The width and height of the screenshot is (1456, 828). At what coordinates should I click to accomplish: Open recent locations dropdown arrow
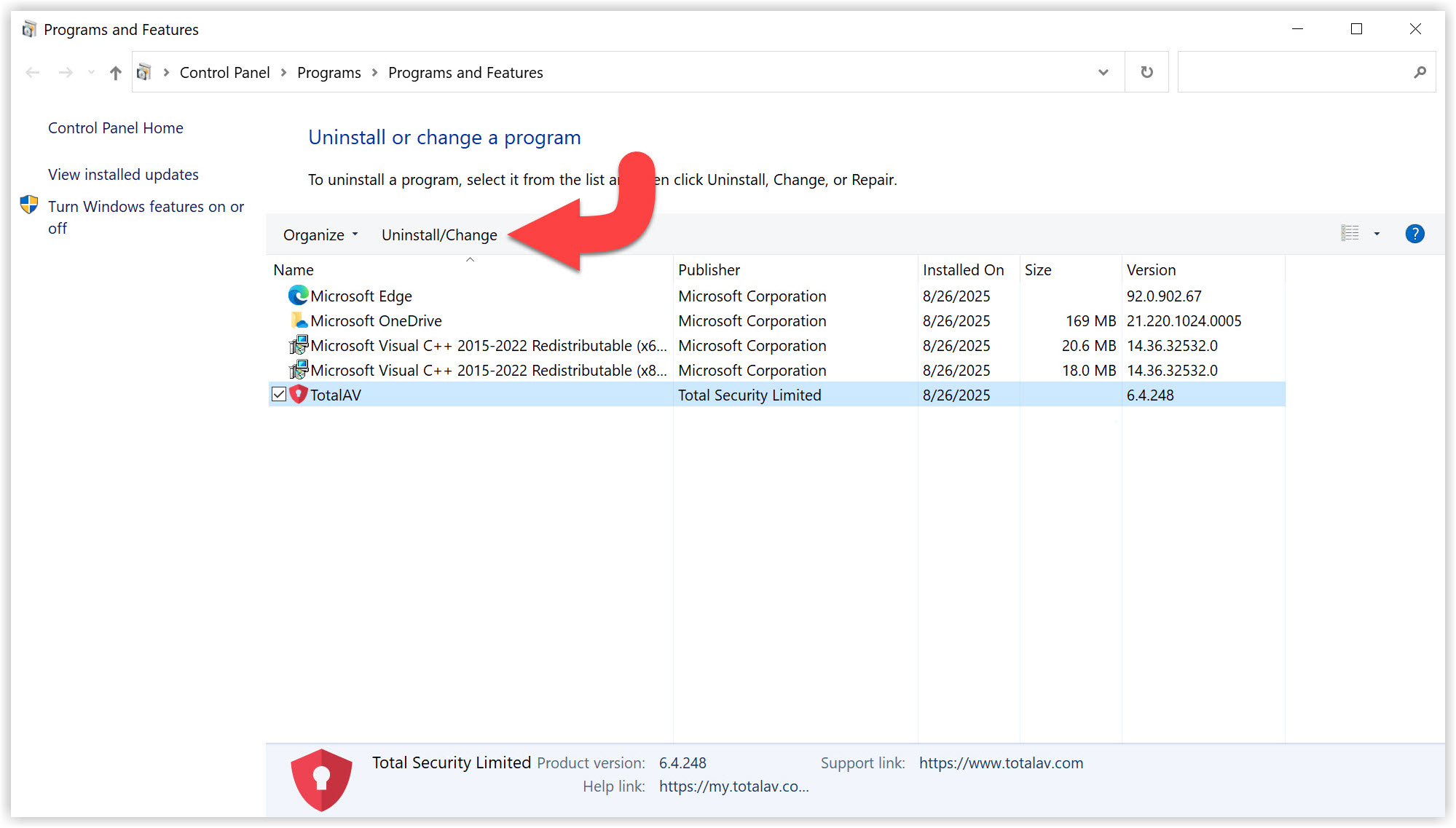click(91, 72)
